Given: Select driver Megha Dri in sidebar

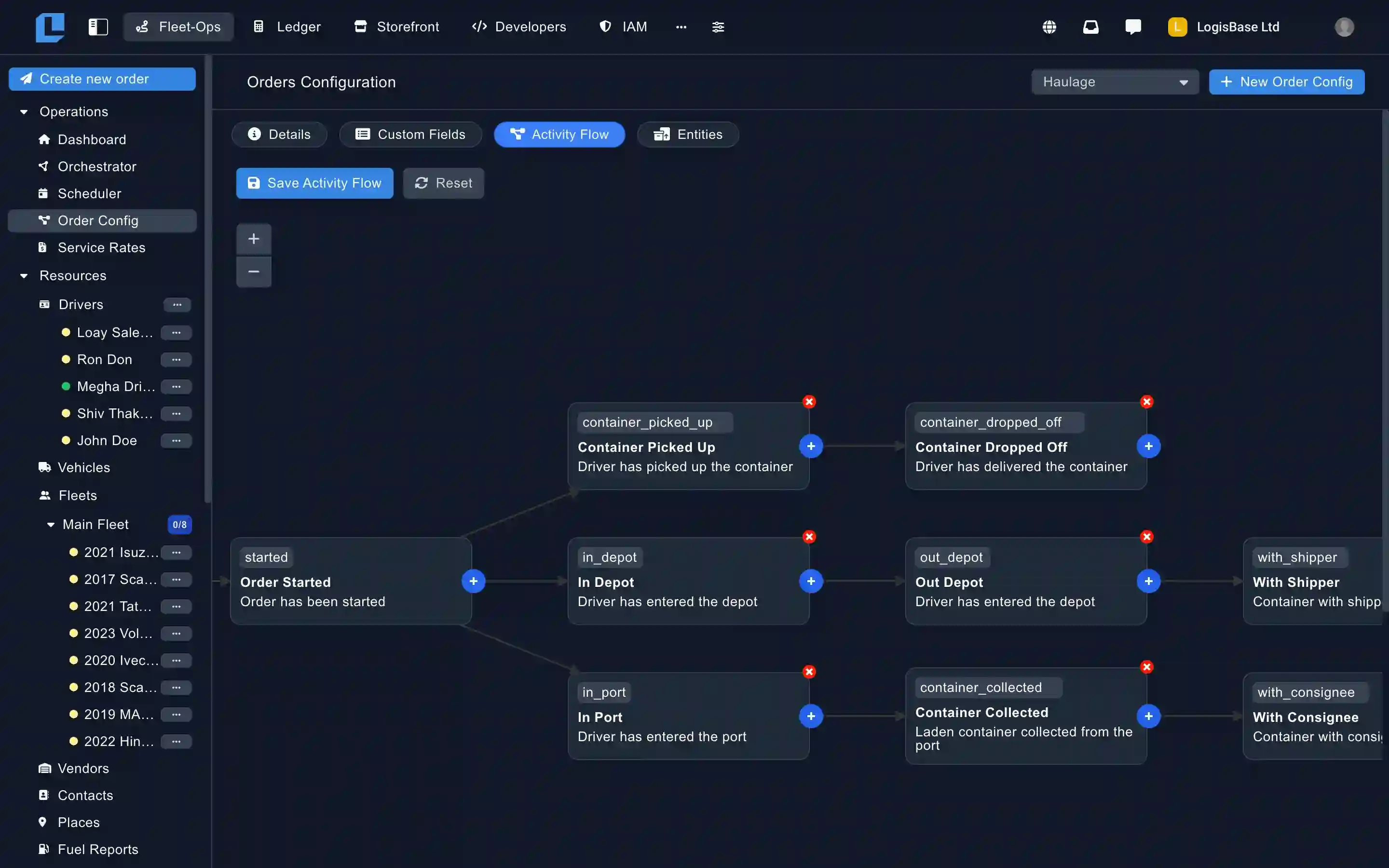Looking at the screenshot, I should 115,387.
